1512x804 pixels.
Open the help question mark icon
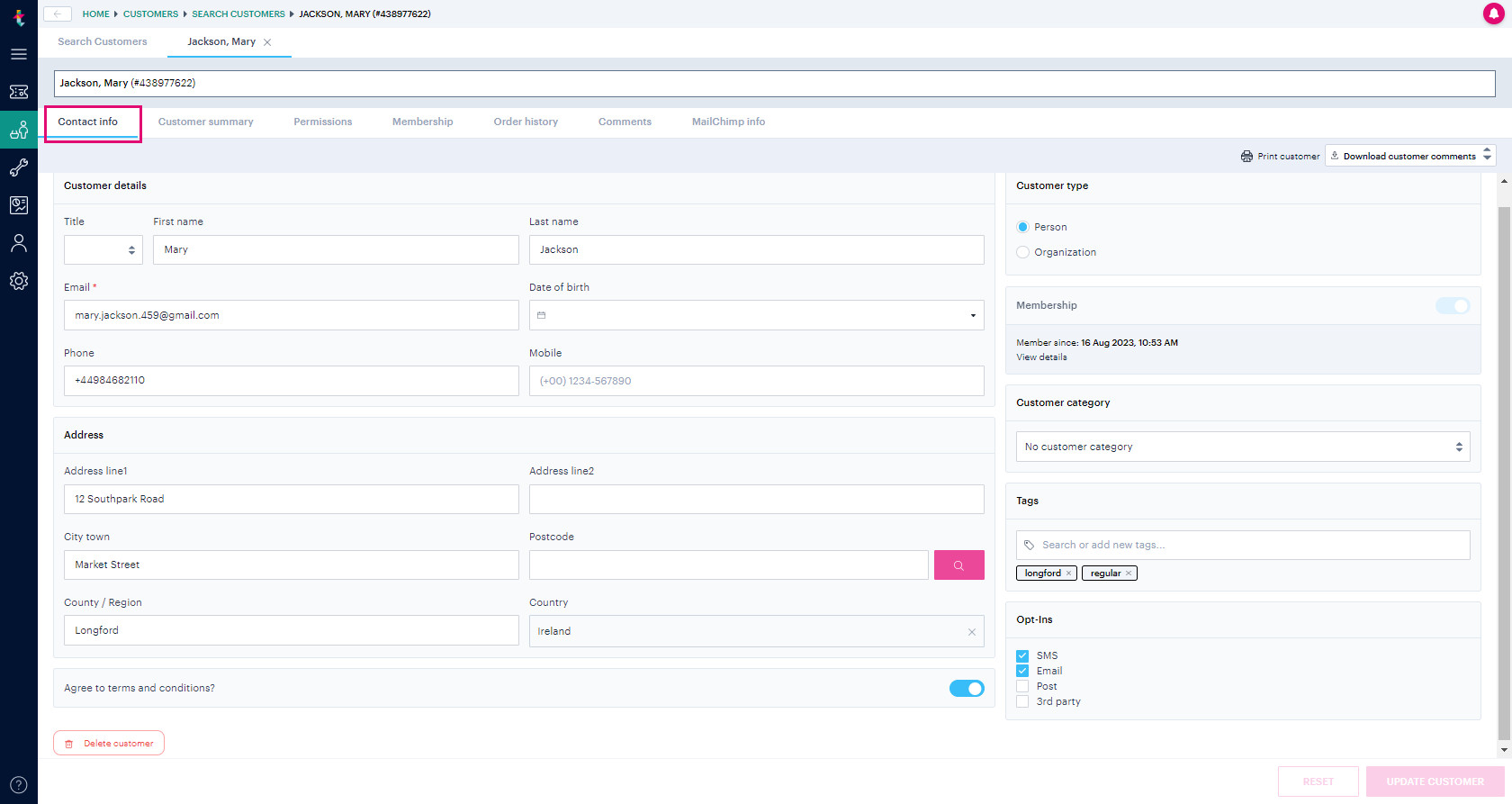19,785
